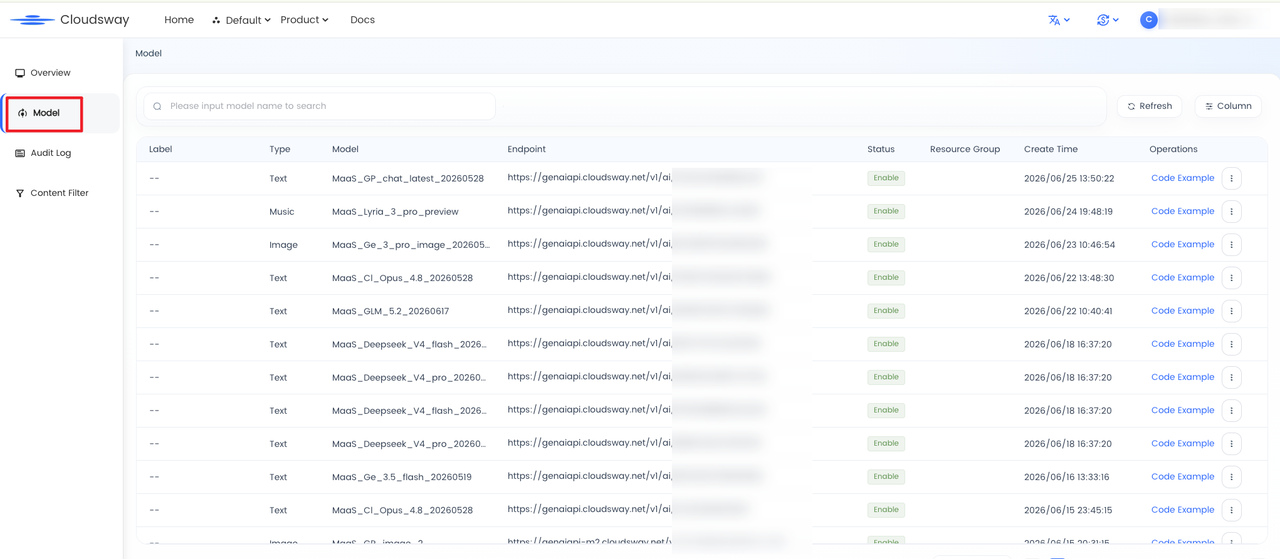Screen dimensions: 1280x559
Task: Click the Content Filter funnel icon
Action: point(20,193)
